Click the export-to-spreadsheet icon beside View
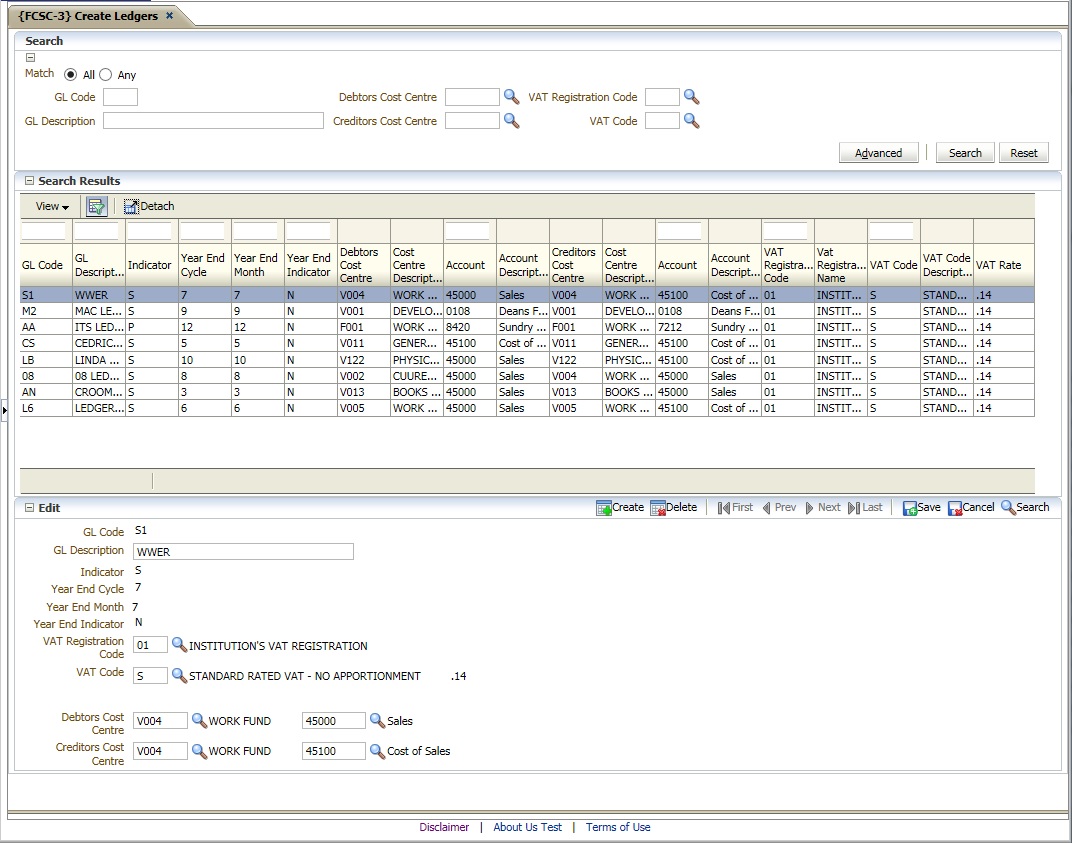1072x843 pixels. pyautogui.click(x=96, y=206)
